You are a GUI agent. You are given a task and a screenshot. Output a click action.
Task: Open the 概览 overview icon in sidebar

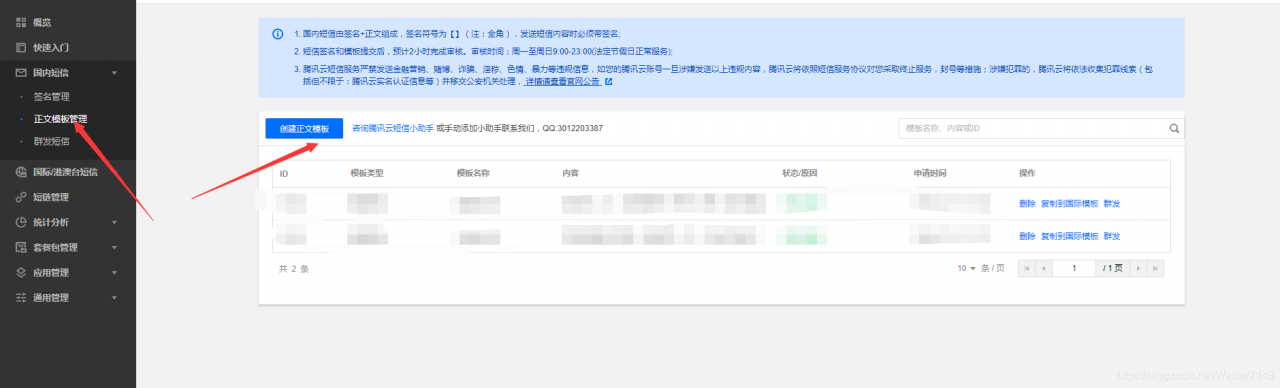click(x=21, y=22)
